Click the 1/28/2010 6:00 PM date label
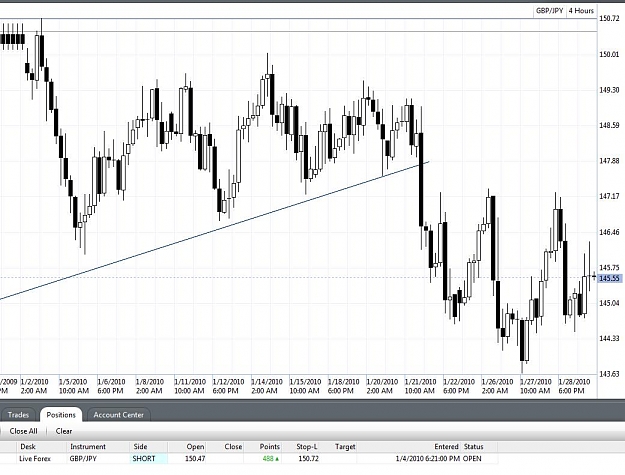625x475 pixels. coord(574,386)
